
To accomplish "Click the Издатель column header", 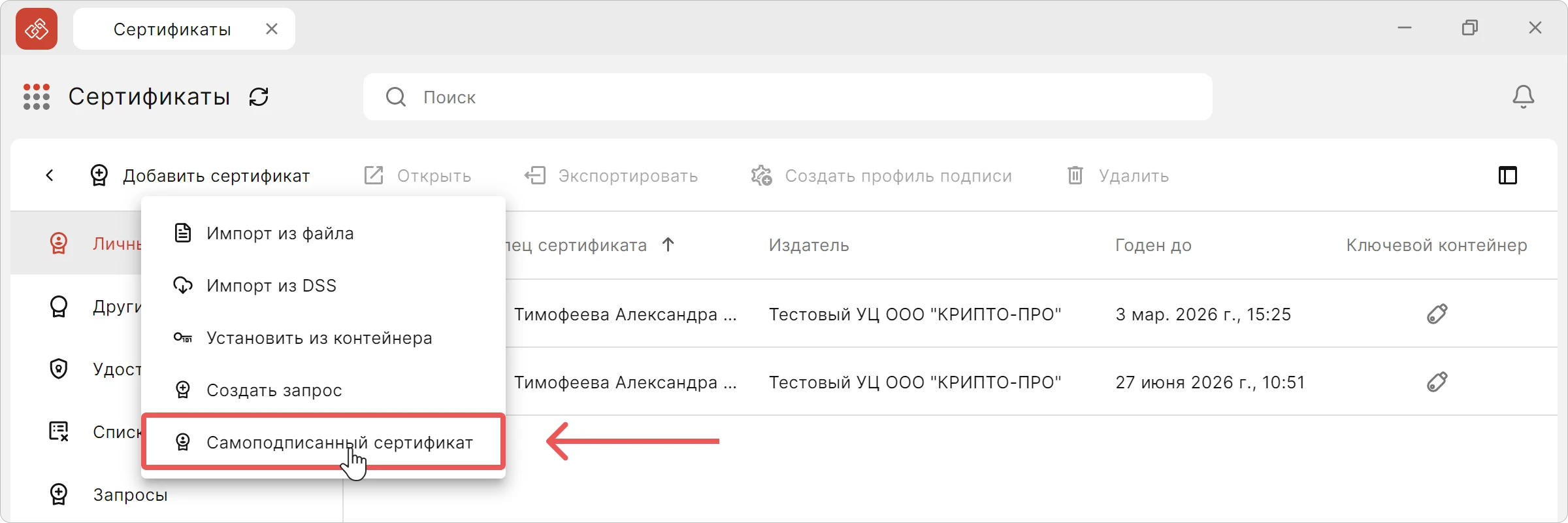I will [809, 245].
